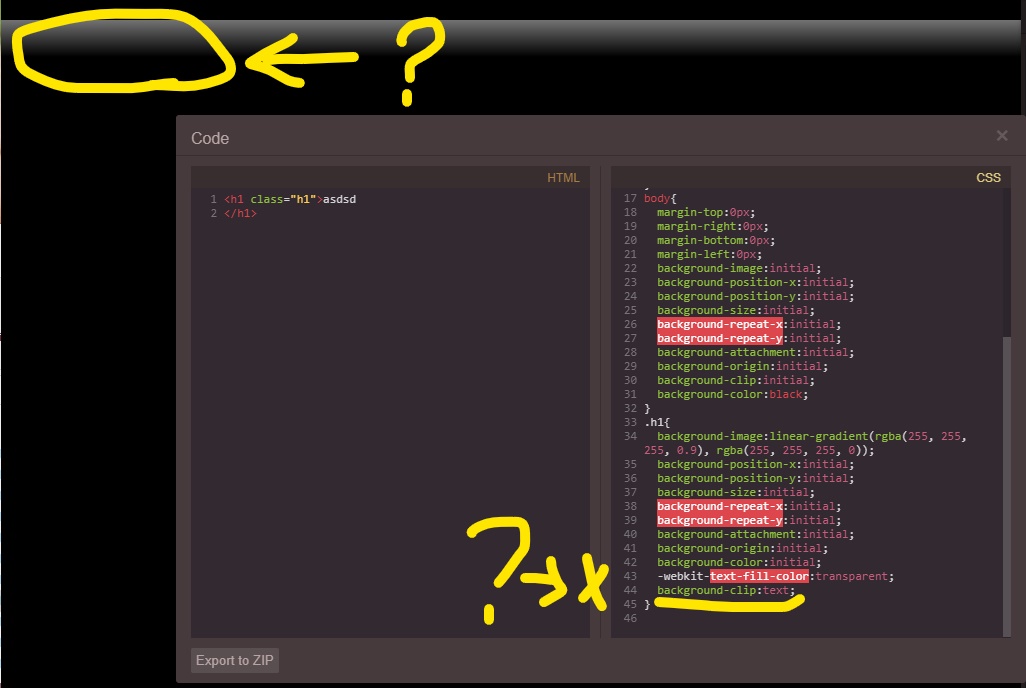Click the Code dialog title
Image resolution: width=1026 pixels, height=688 pixels.
(210, 138)
